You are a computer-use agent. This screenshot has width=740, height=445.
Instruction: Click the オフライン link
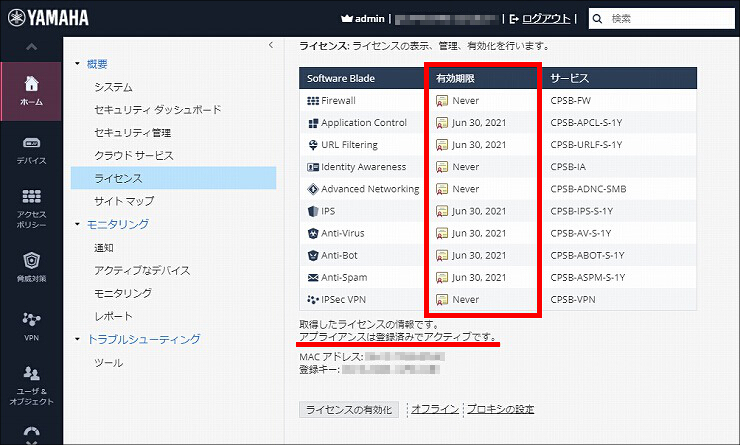coord(435,409)
